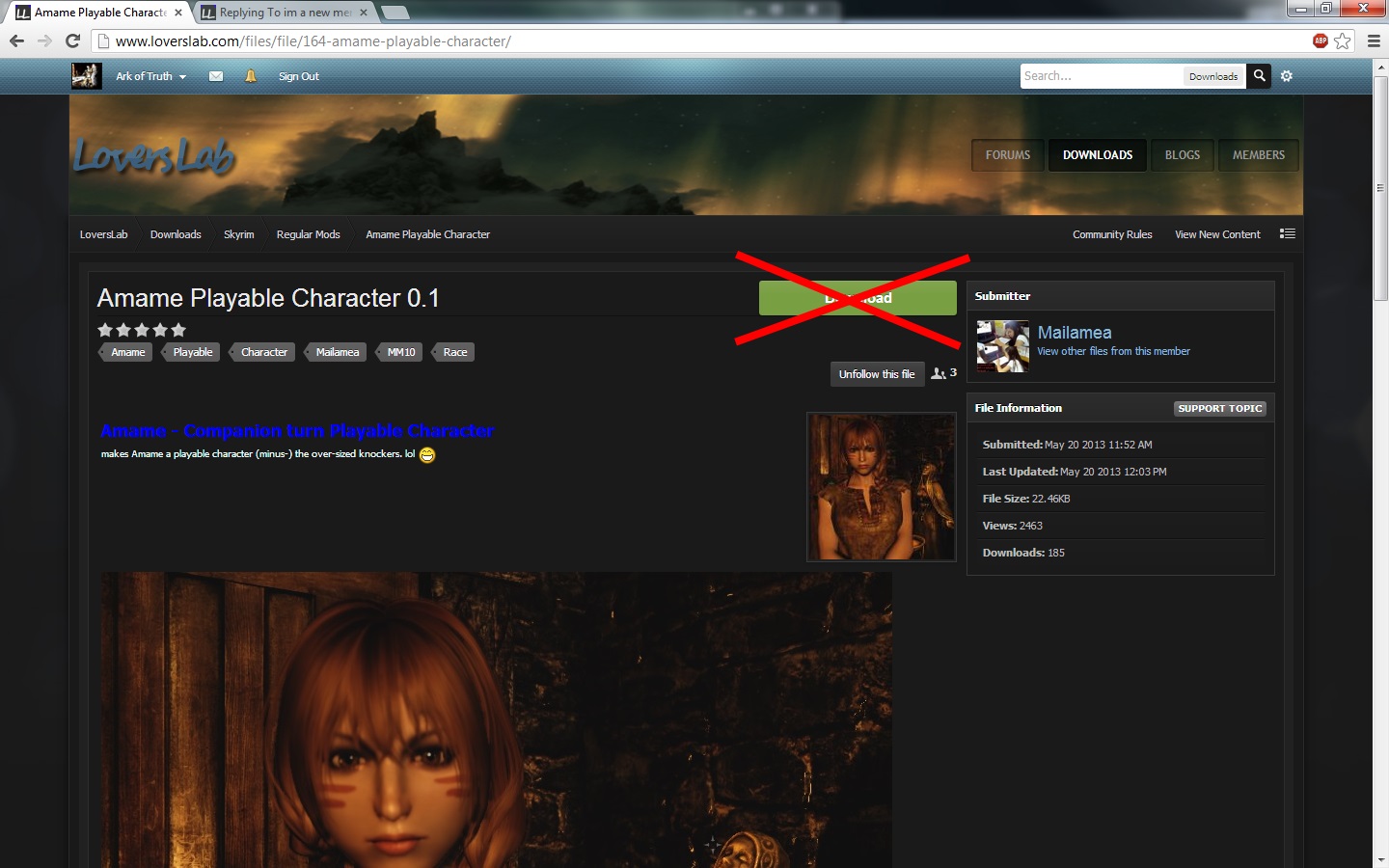
Task: Open a new browser tab
Action: (395, 13)
